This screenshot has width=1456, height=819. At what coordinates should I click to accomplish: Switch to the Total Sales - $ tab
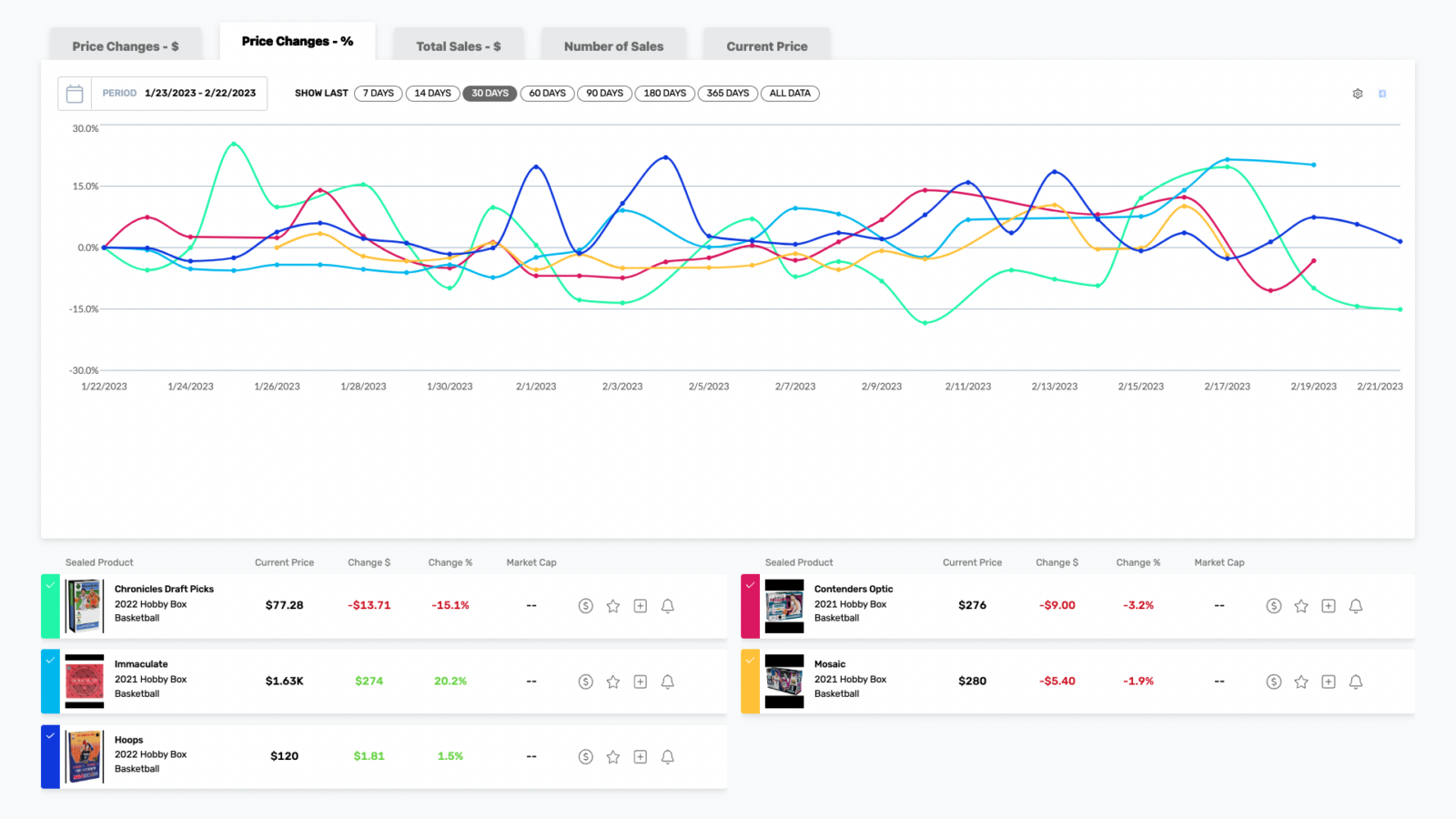(x=458, y=46)
